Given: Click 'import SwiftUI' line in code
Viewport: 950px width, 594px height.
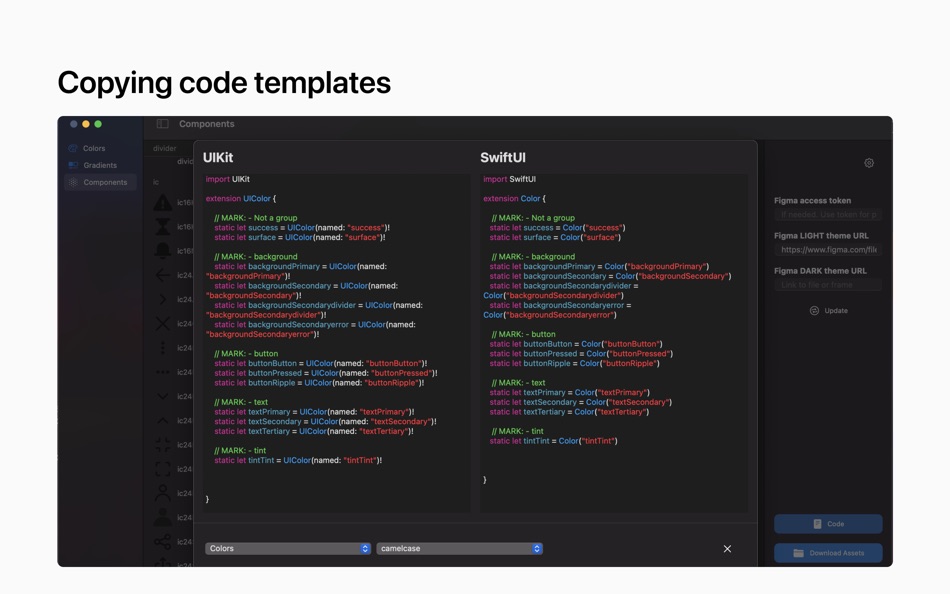Looking at the screenshot, I should (510, 179).
